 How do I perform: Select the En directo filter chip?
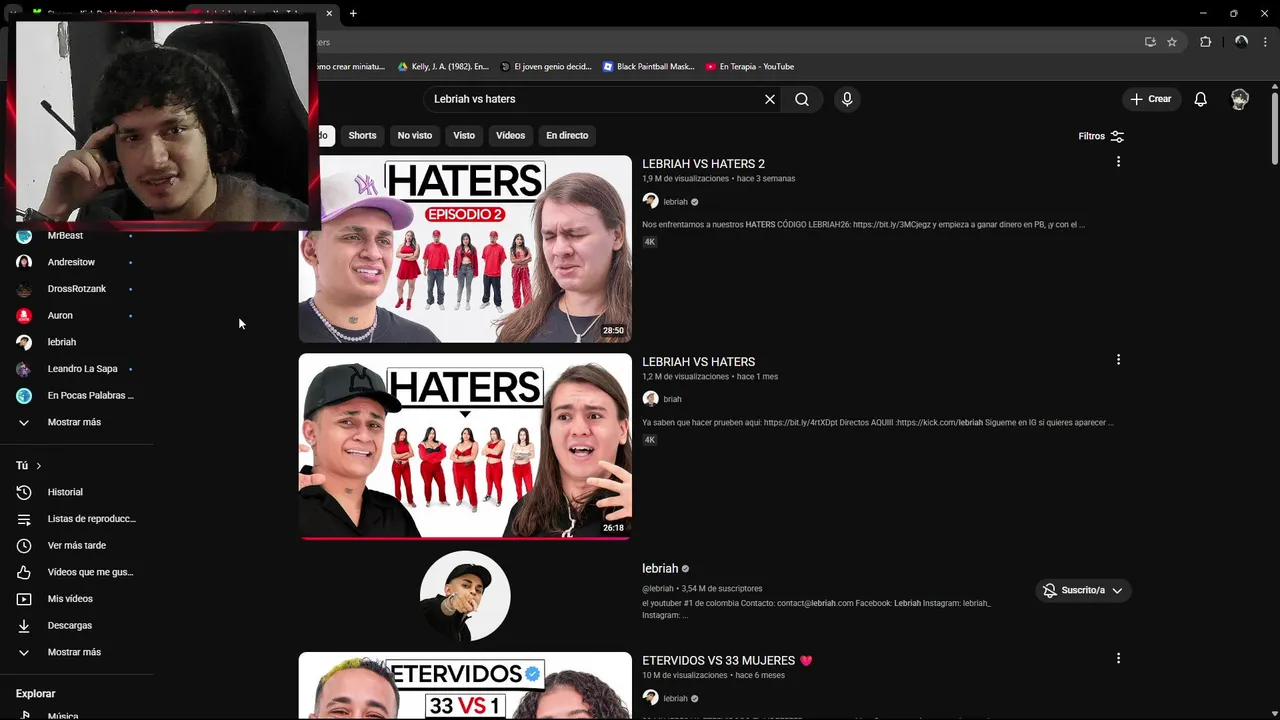pyautogui.click(x=567, y=135)
